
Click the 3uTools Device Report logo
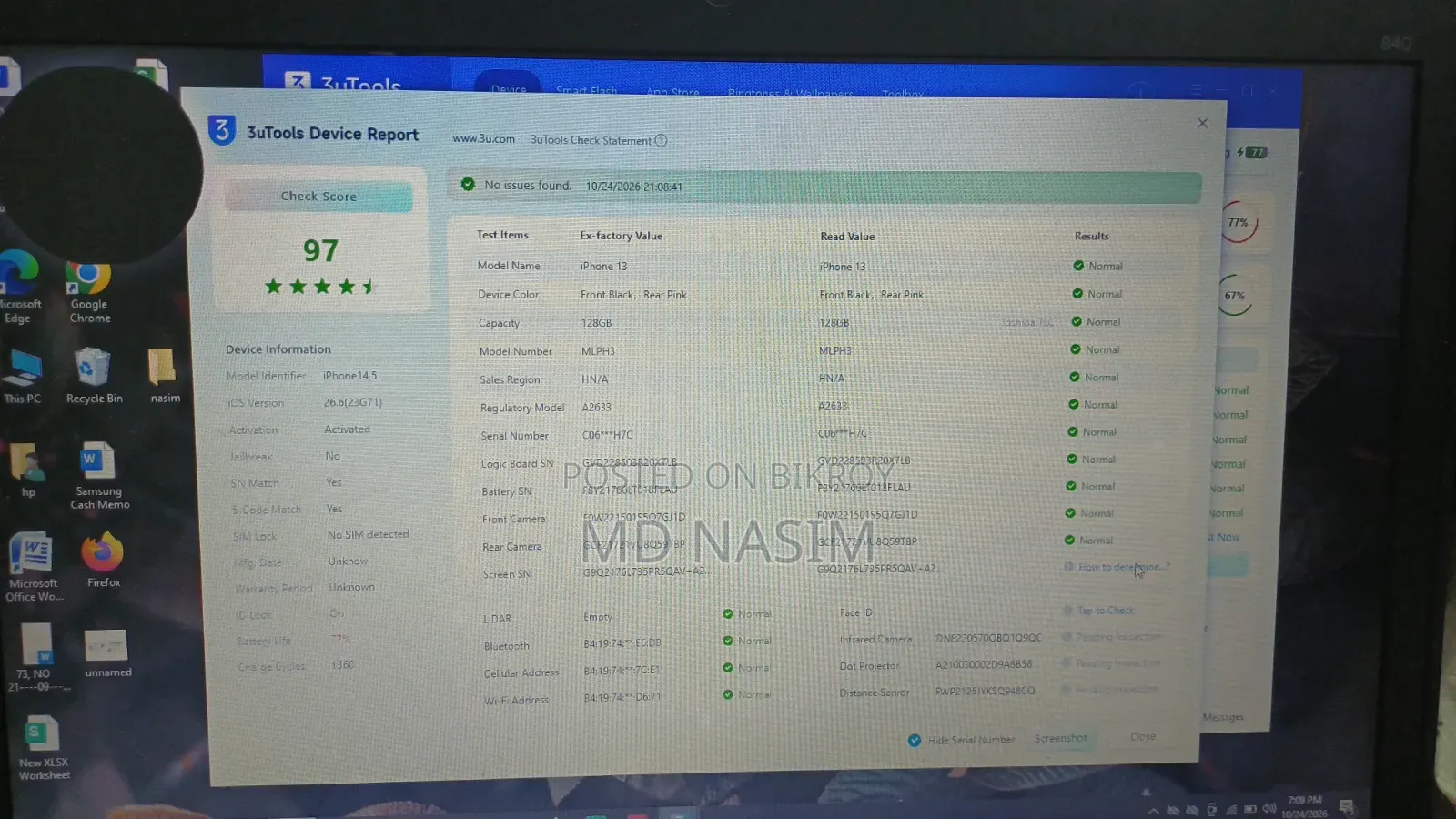(x=221, y=131)
